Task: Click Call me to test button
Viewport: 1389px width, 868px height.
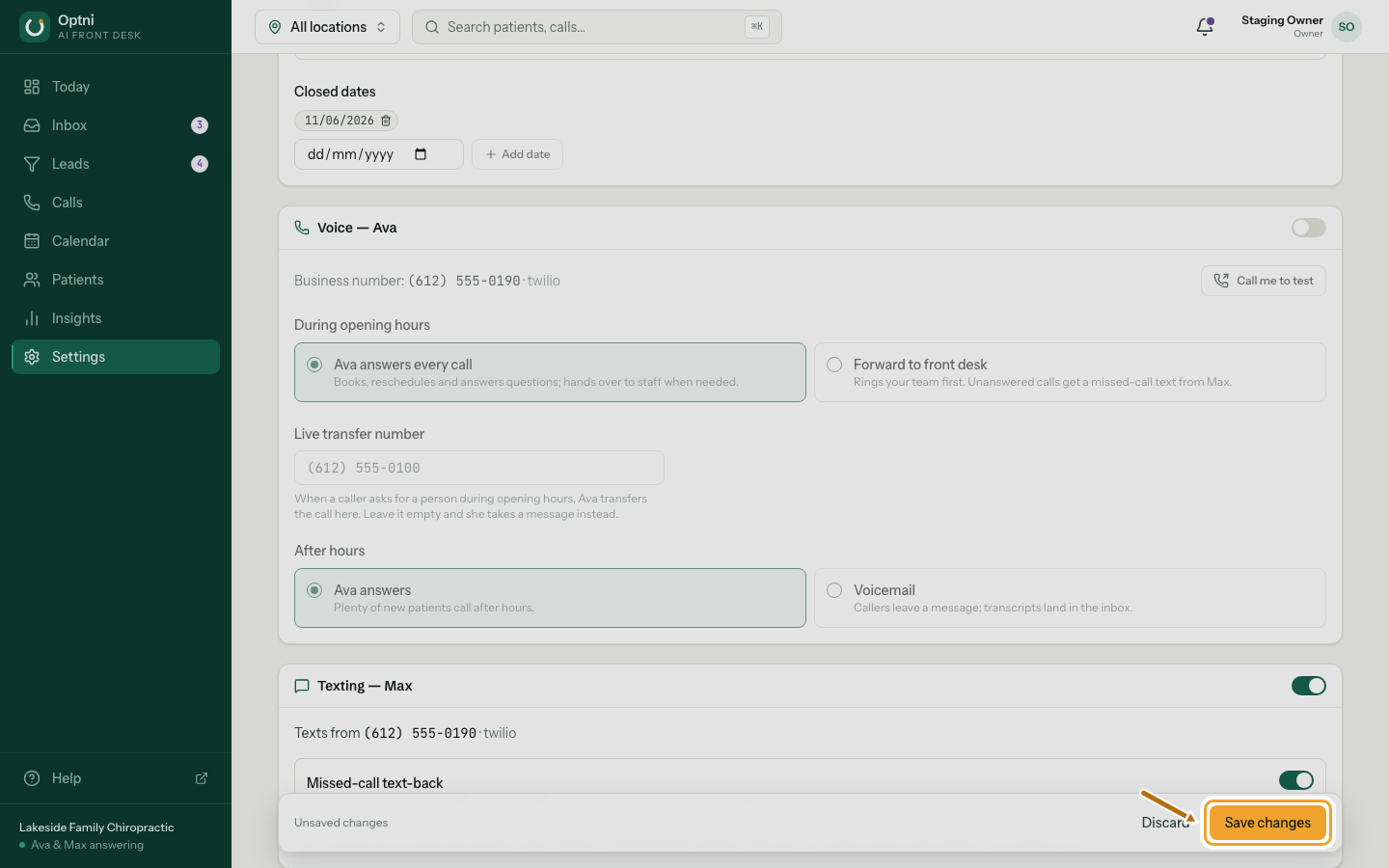Action: [1264, 281]
